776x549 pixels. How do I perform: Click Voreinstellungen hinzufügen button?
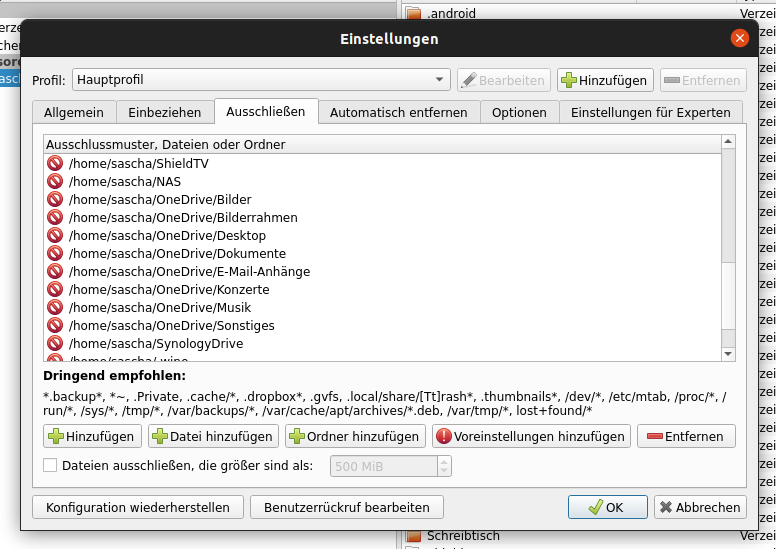point(532,436)
